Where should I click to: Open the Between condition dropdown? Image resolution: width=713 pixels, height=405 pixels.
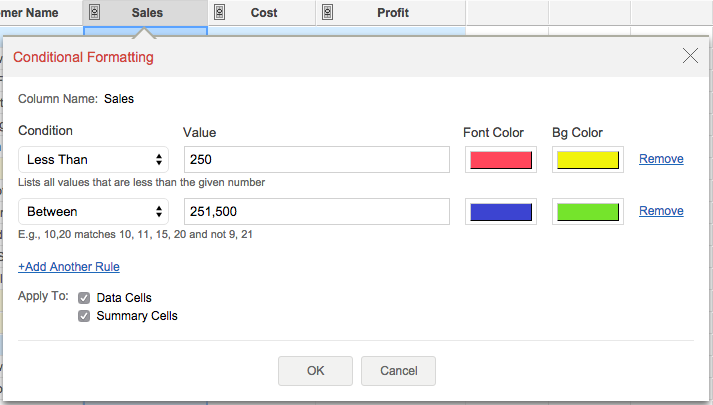point(94,212)
